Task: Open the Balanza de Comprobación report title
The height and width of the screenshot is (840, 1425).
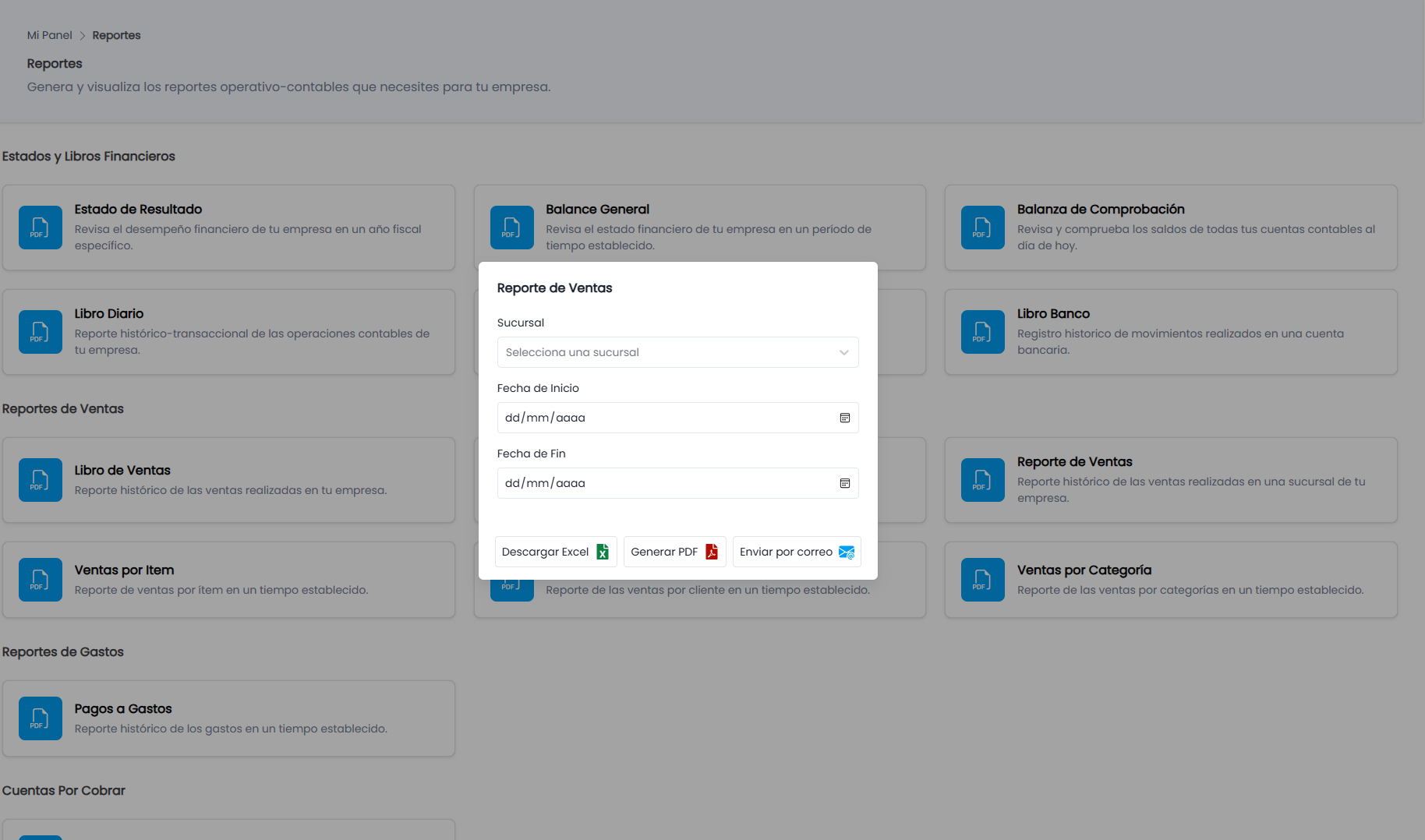Action: 1101,209
